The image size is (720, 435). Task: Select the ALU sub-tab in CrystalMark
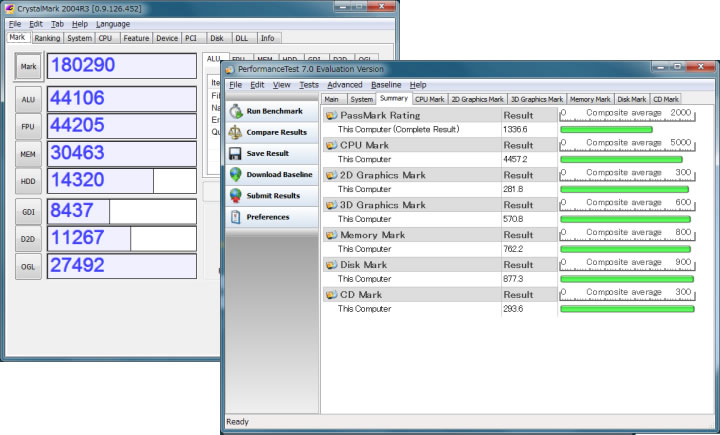point(214,59)
